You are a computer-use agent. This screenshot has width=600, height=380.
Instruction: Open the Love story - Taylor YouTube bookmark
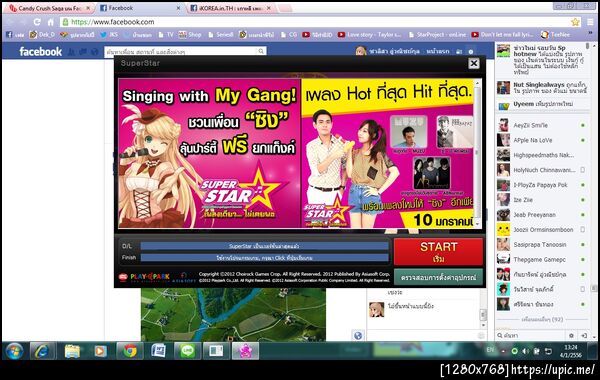tap(369, 35)
